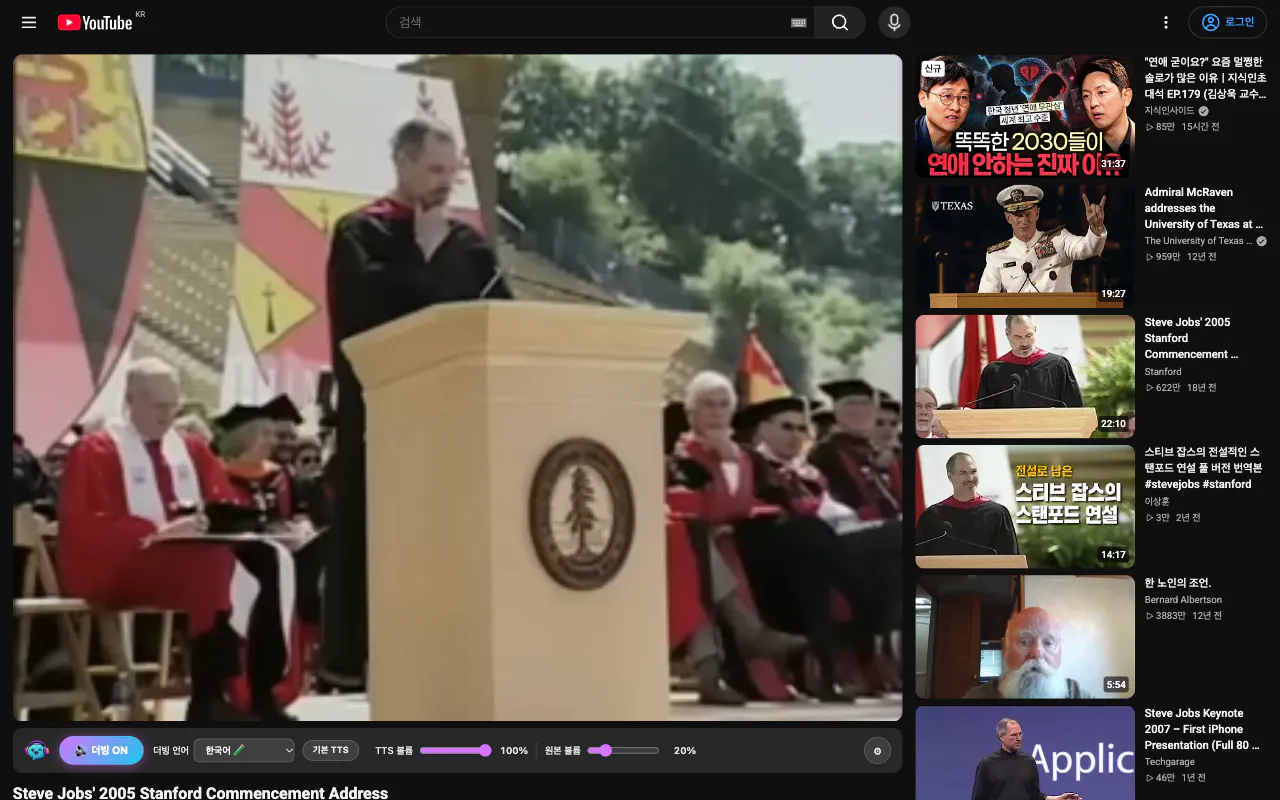This screenshot has width=1280, height=800.
Task: Click the "연애 굳이요?" video title
Action: click(1205, 78)
